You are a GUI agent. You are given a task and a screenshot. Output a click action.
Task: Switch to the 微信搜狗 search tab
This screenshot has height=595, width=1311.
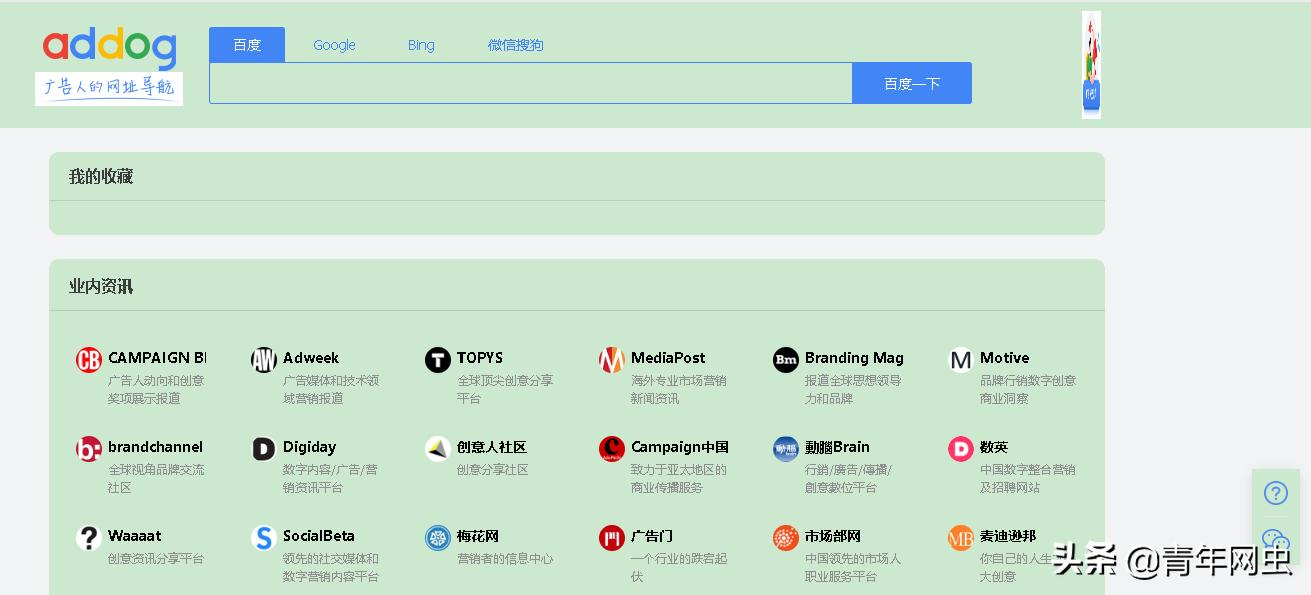515,45
